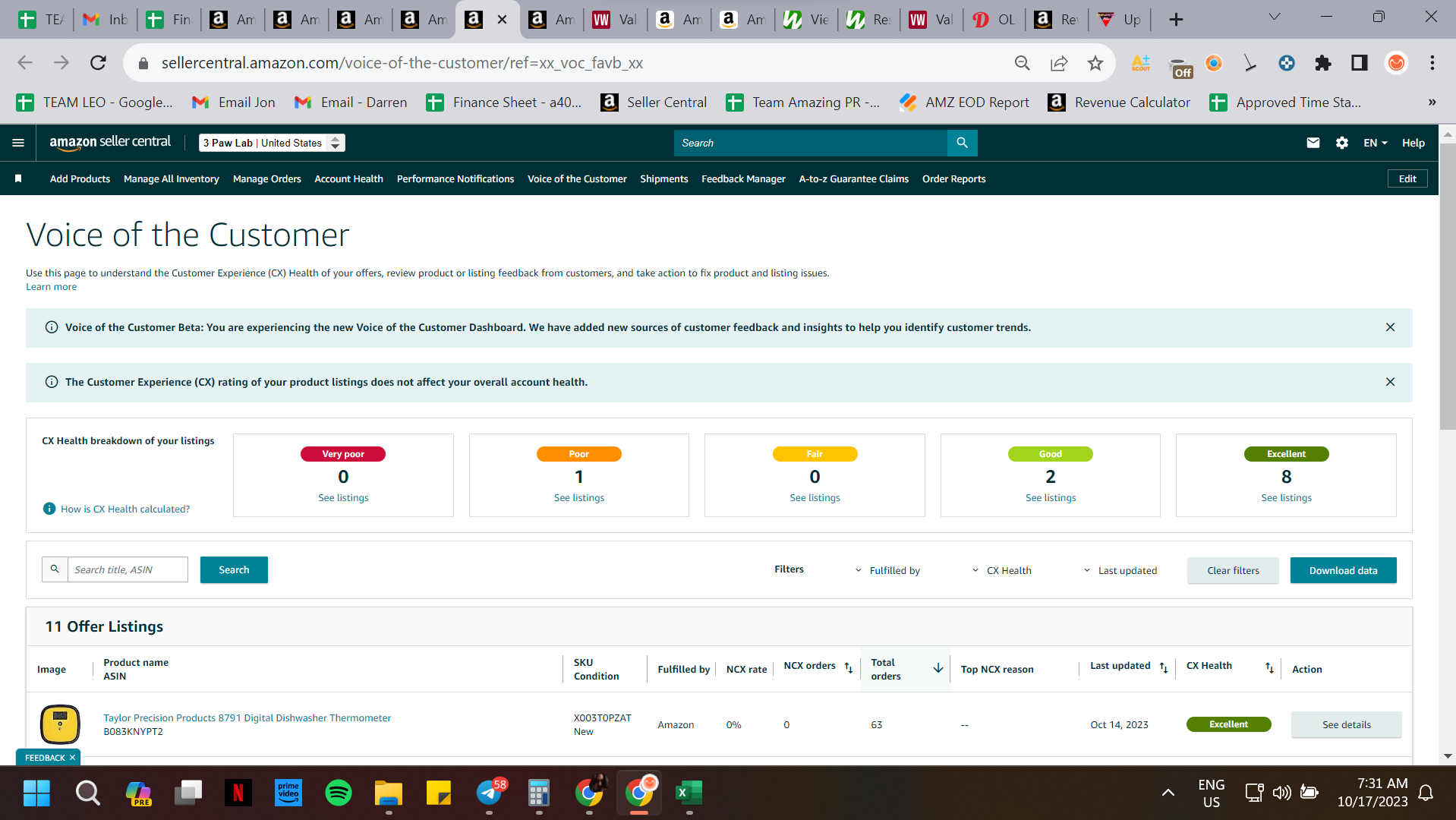Click the zoom magnifier icon in address bar

click(x=1023, y=63)
